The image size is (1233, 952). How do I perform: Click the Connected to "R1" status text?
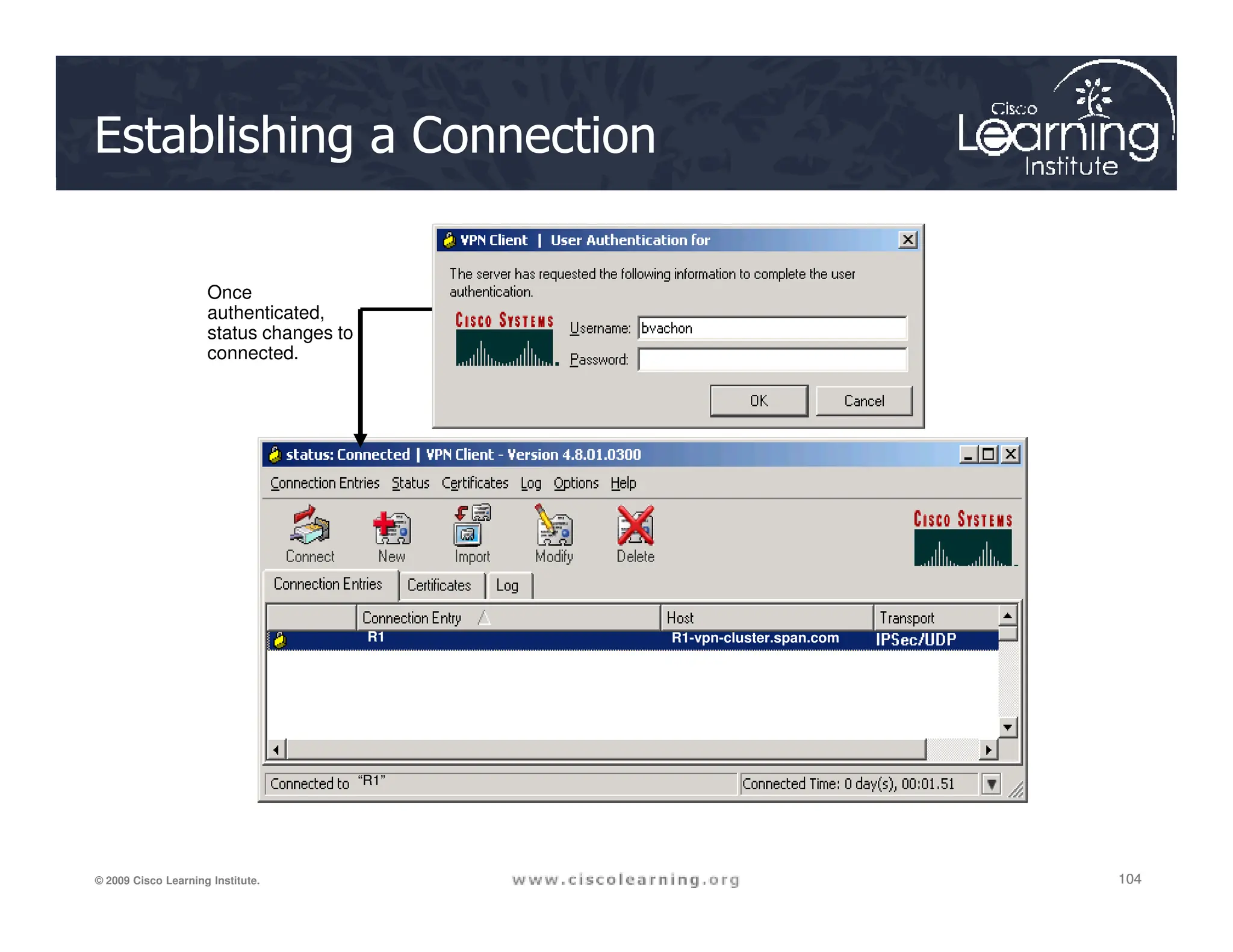click(328, 783)
